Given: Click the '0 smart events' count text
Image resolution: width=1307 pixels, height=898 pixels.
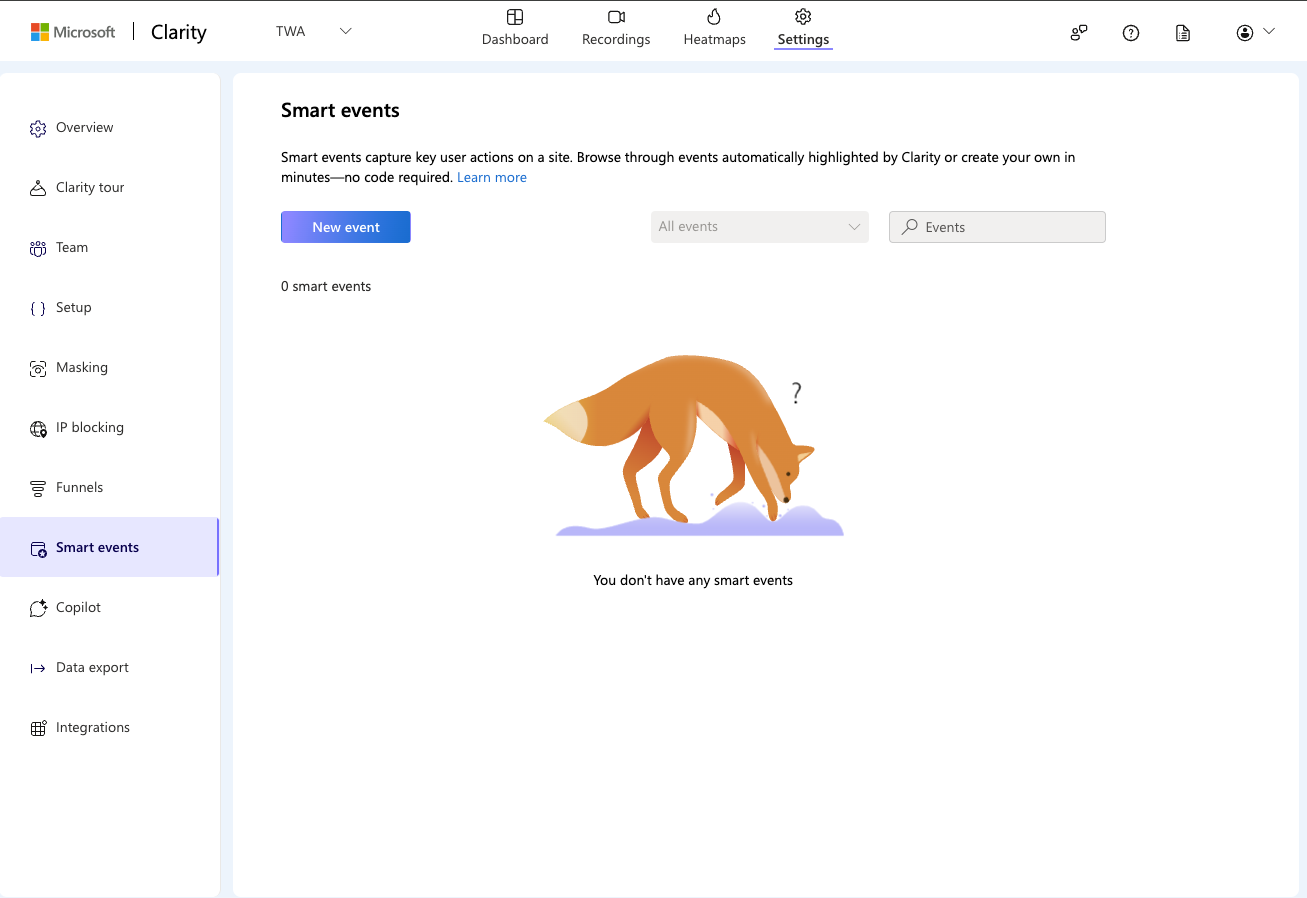Looking at the screenshot, I should pos(326,286).
